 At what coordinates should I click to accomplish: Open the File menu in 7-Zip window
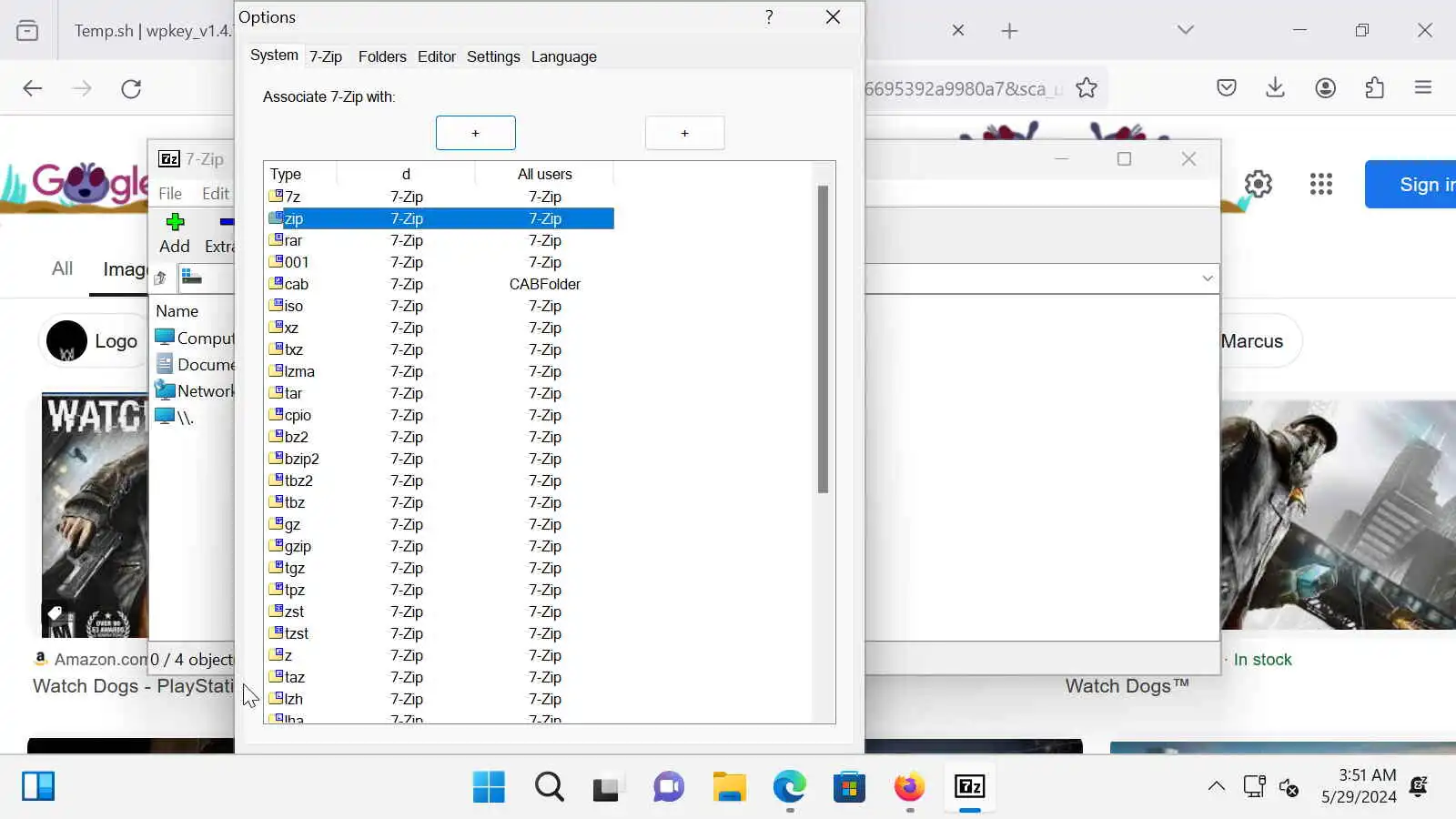[170, 194]
